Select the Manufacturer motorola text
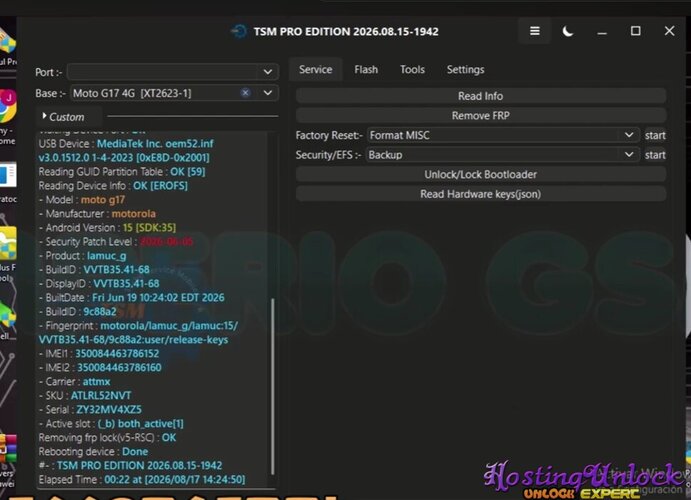The width and height of the screenshot is (691, 500). pos(134,214)
